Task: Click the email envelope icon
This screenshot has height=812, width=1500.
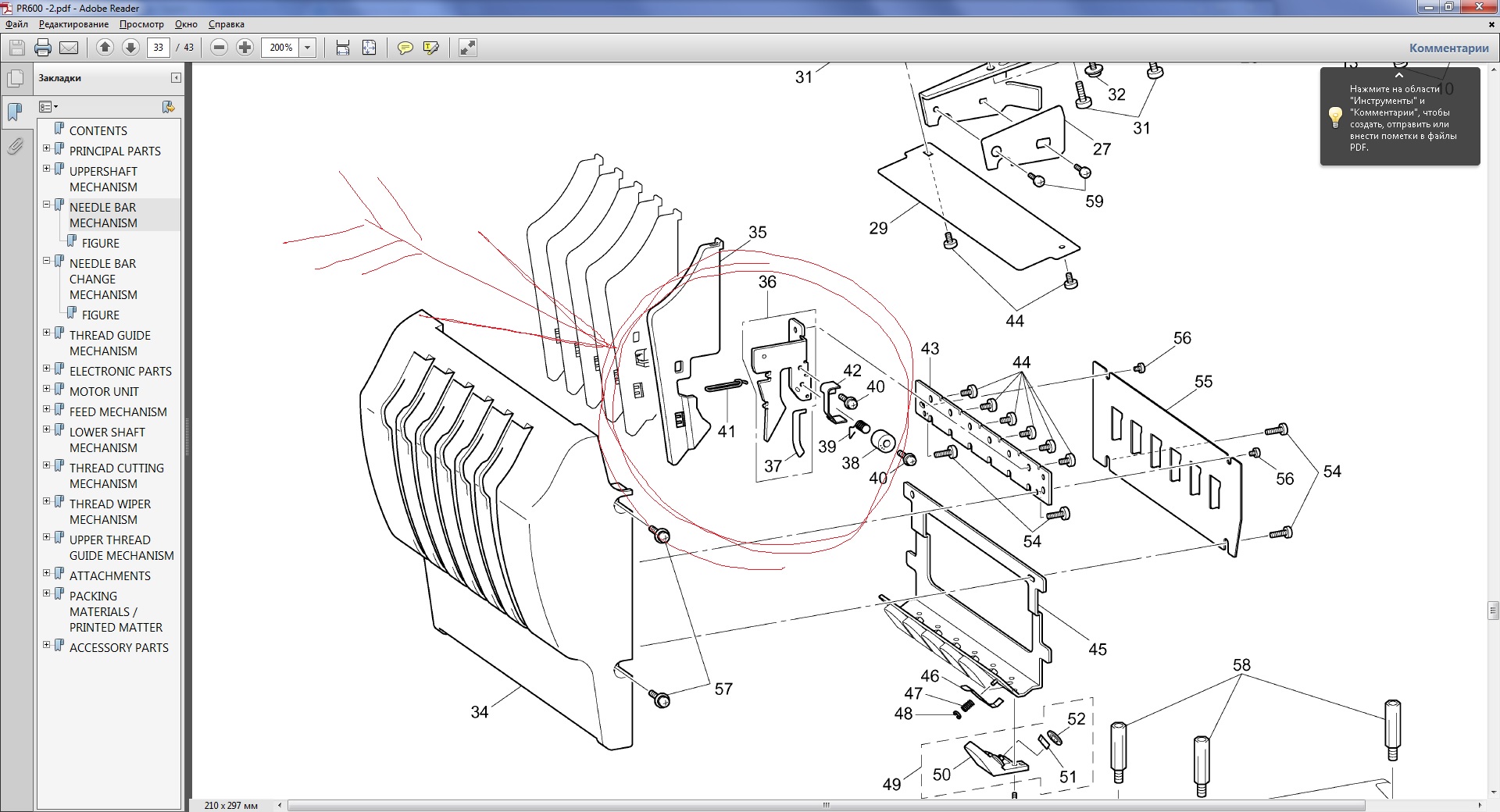Action: (69, 48)
